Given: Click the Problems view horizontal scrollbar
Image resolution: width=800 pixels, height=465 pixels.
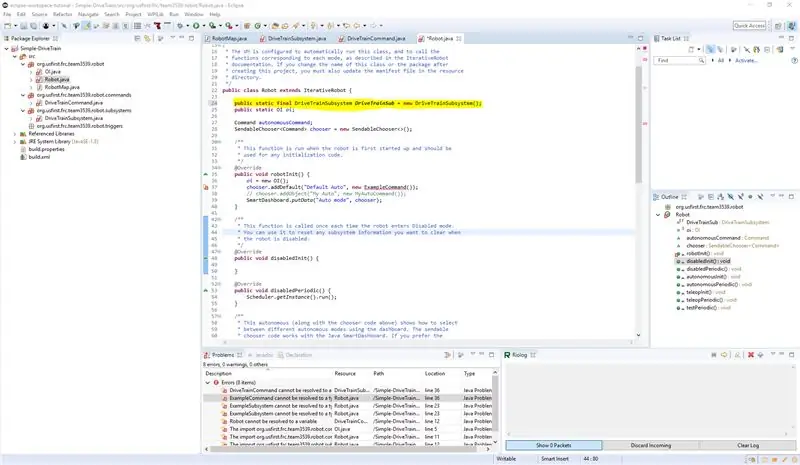Looking at the screenshot, I should (x=344, y=449).
